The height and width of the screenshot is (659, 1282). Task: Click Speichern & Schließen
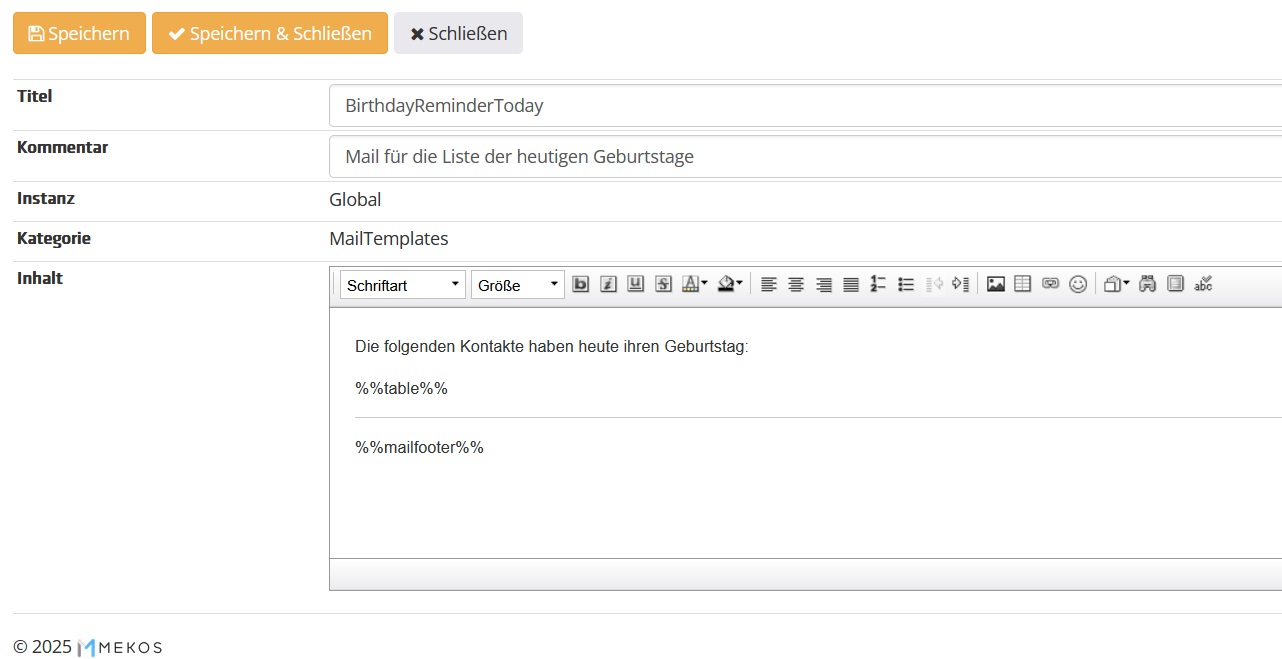269,33
